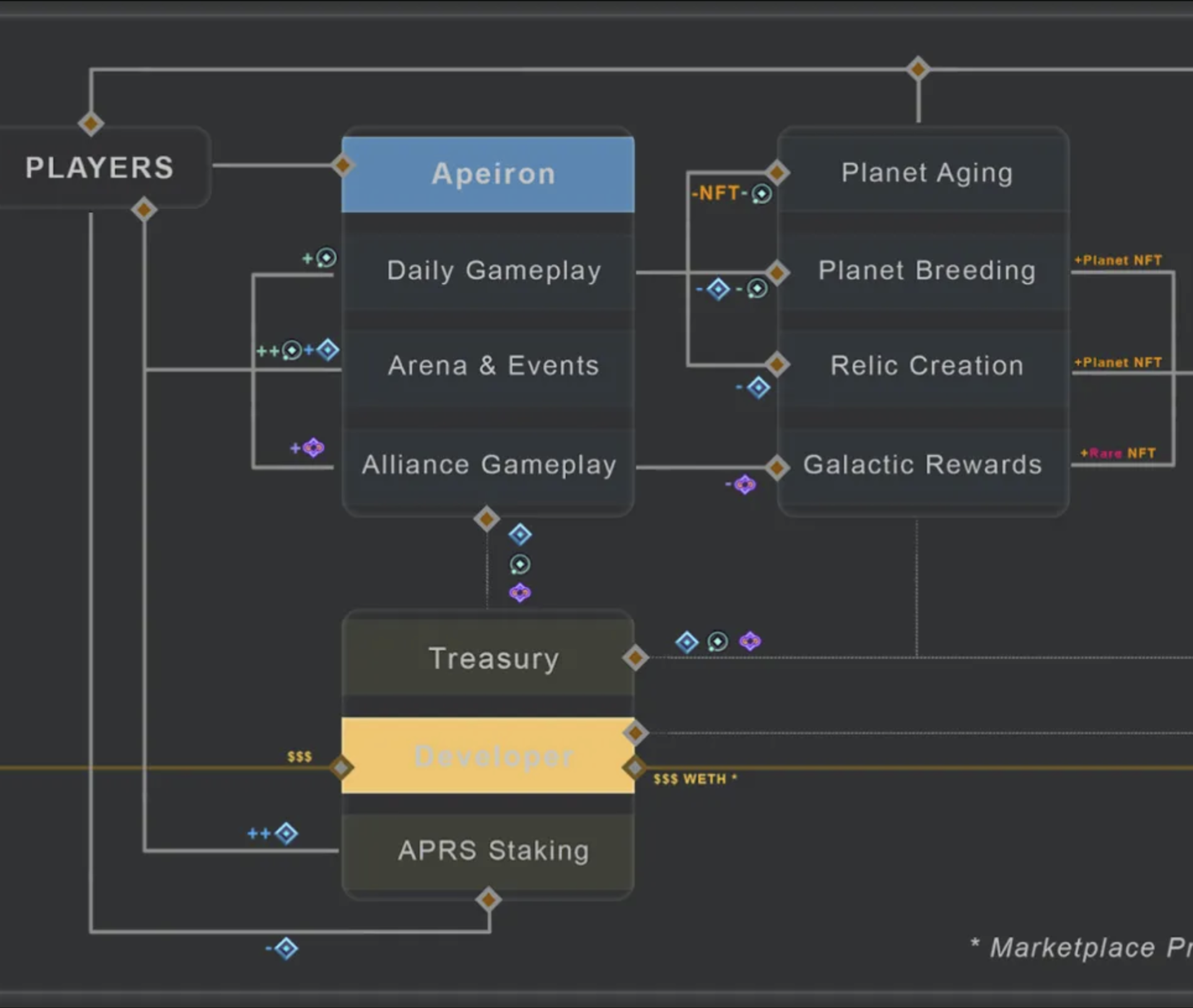Click the "$$$" label left of Developer
This screenshot has width=1193, height=1008.
pyautogui.click(x=300, y=757)
